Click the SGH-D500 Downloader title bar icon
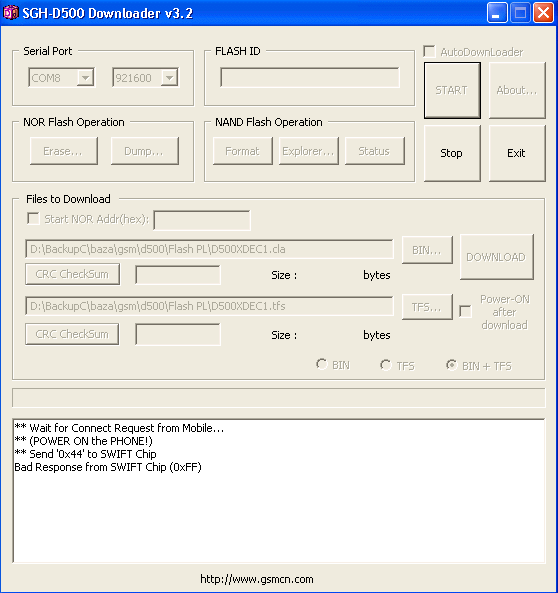 point(10,13)
